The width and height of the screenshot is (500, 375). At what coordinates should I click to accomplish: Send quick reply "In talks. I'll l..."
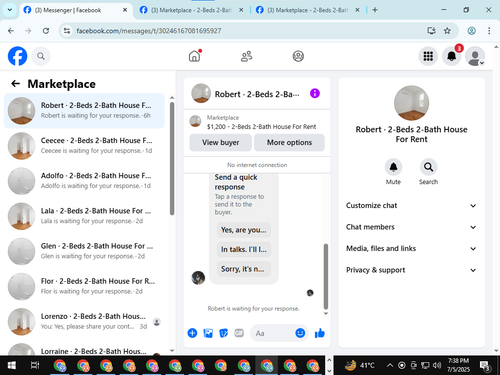(x=244, y=249)
